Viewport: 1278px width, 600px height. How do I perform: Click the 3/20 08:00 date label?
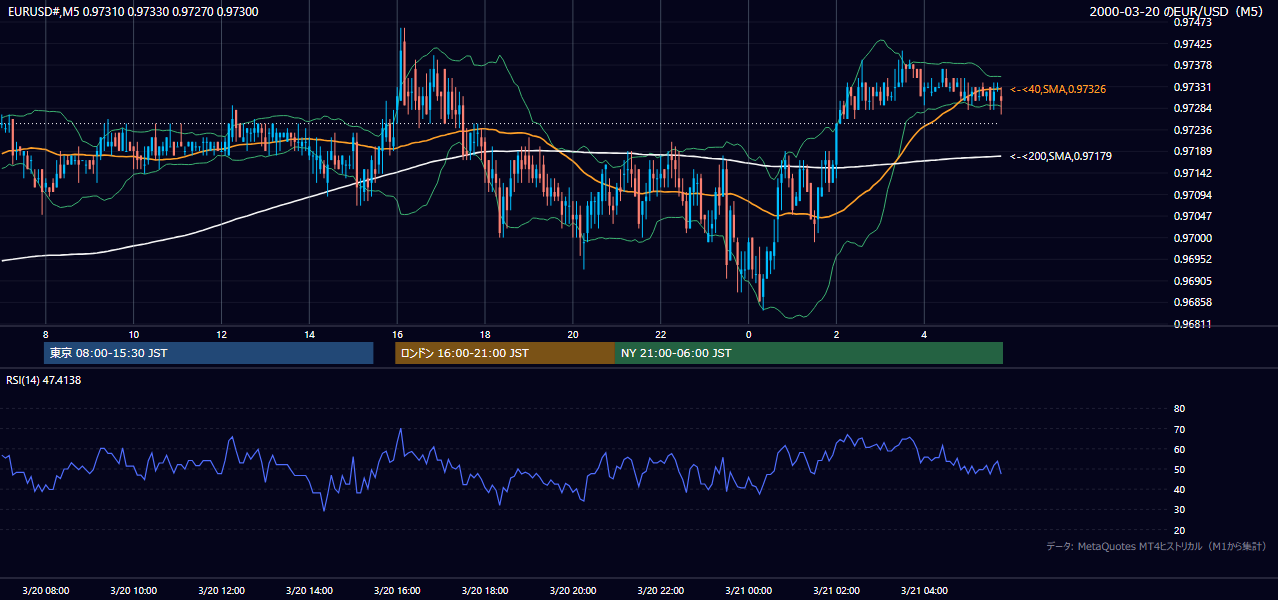pyautogui.click(x=45, y=590)
